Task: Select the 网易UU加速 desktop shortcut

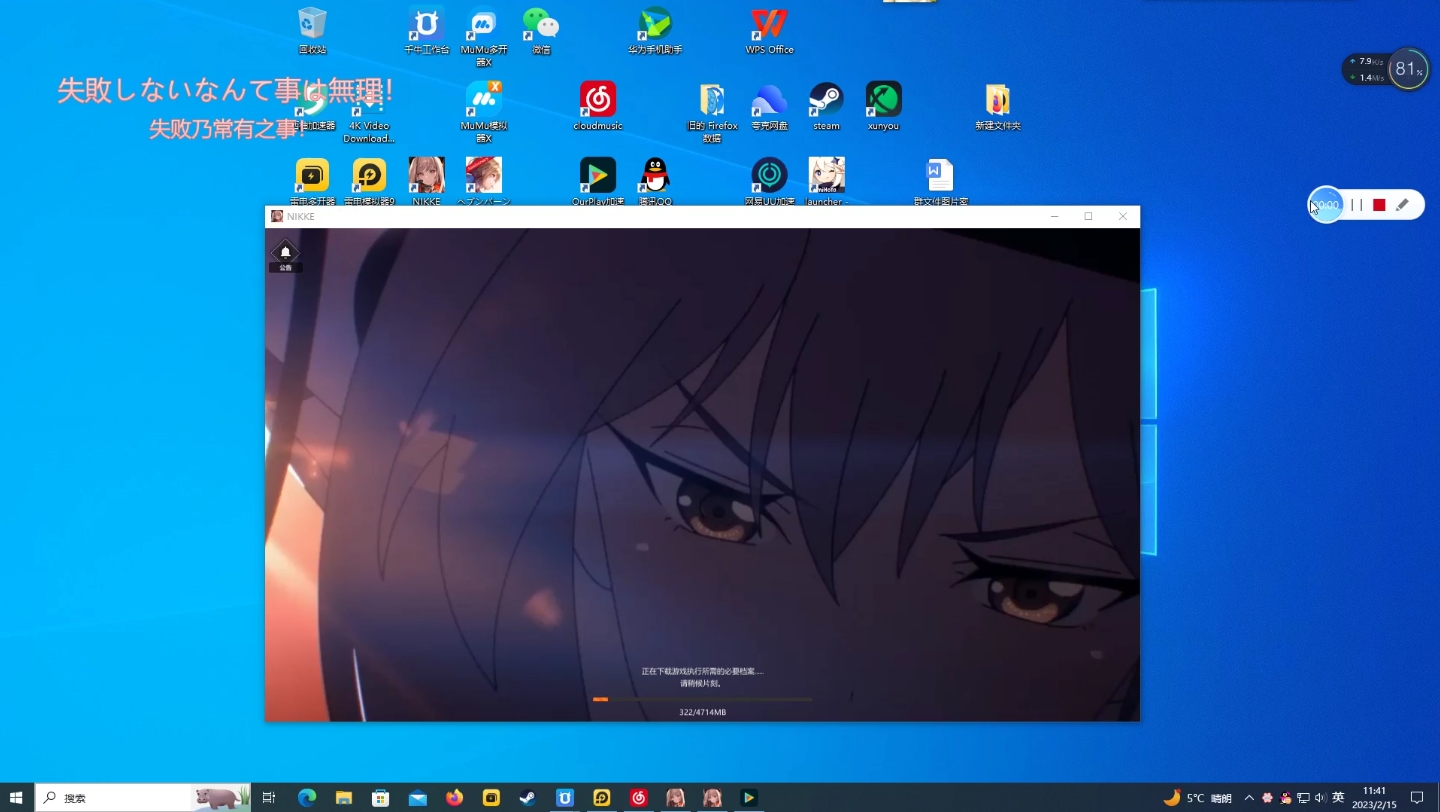Action: pyautogui.click(x=769, y=182)
